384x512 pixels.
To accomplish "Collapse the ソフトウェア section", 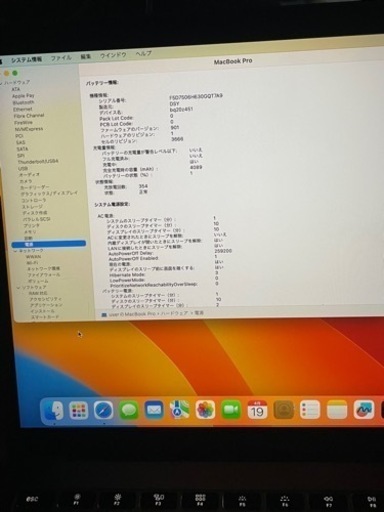I will pyautogui.click(x=19, y=287).
